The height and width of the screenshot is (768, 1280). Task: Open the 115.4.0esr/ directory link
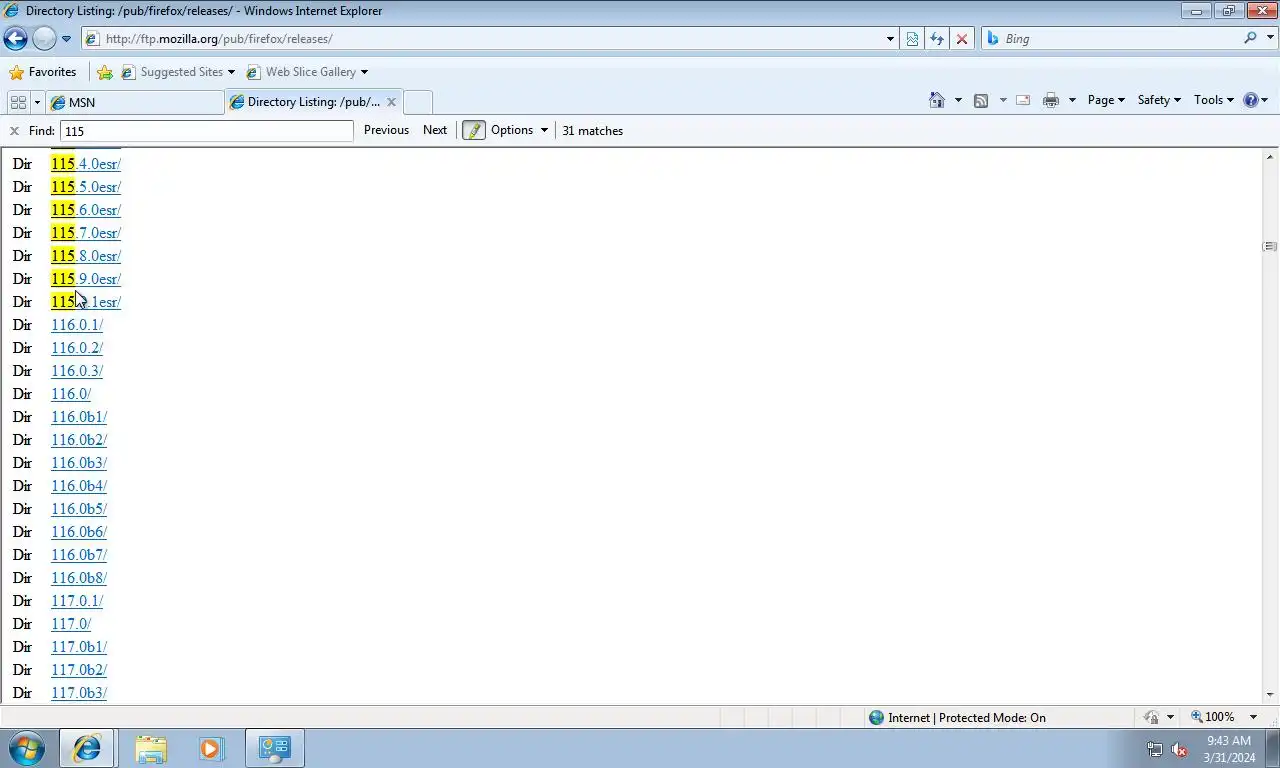coord(86,164)
